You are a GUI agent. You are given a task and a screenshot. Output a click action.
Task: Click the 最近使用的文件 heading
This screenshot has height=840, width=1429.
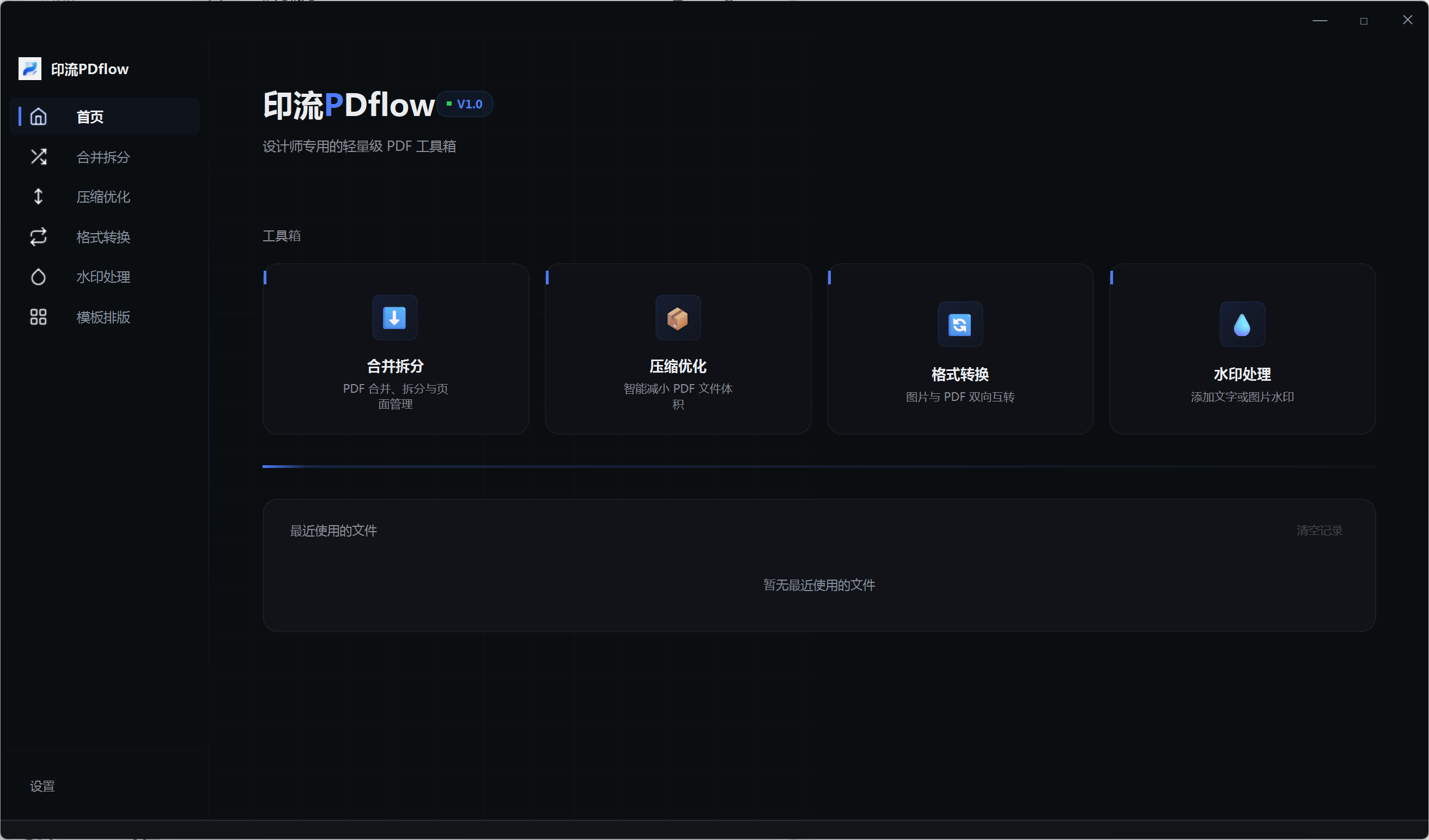[333, 531]
